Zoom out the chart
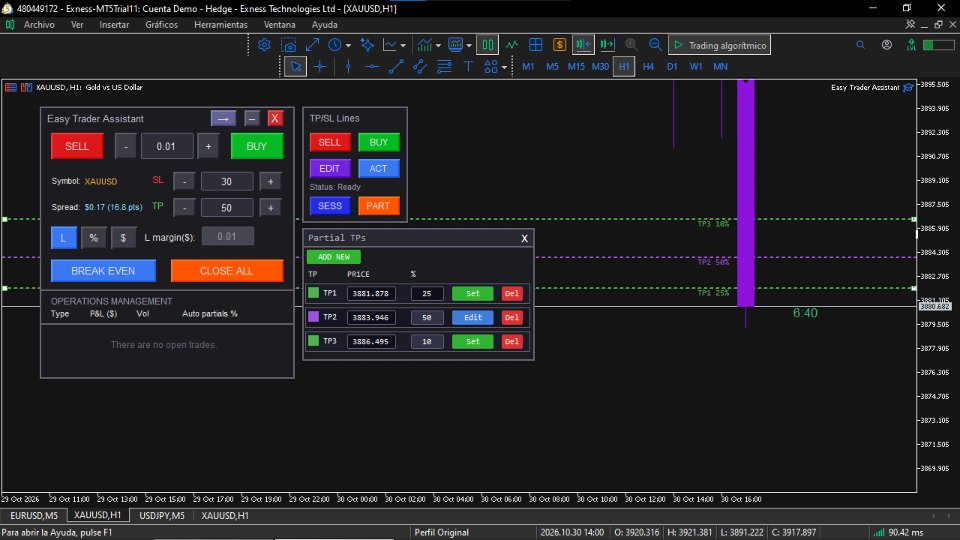The image size is (960, 540). 655,45
